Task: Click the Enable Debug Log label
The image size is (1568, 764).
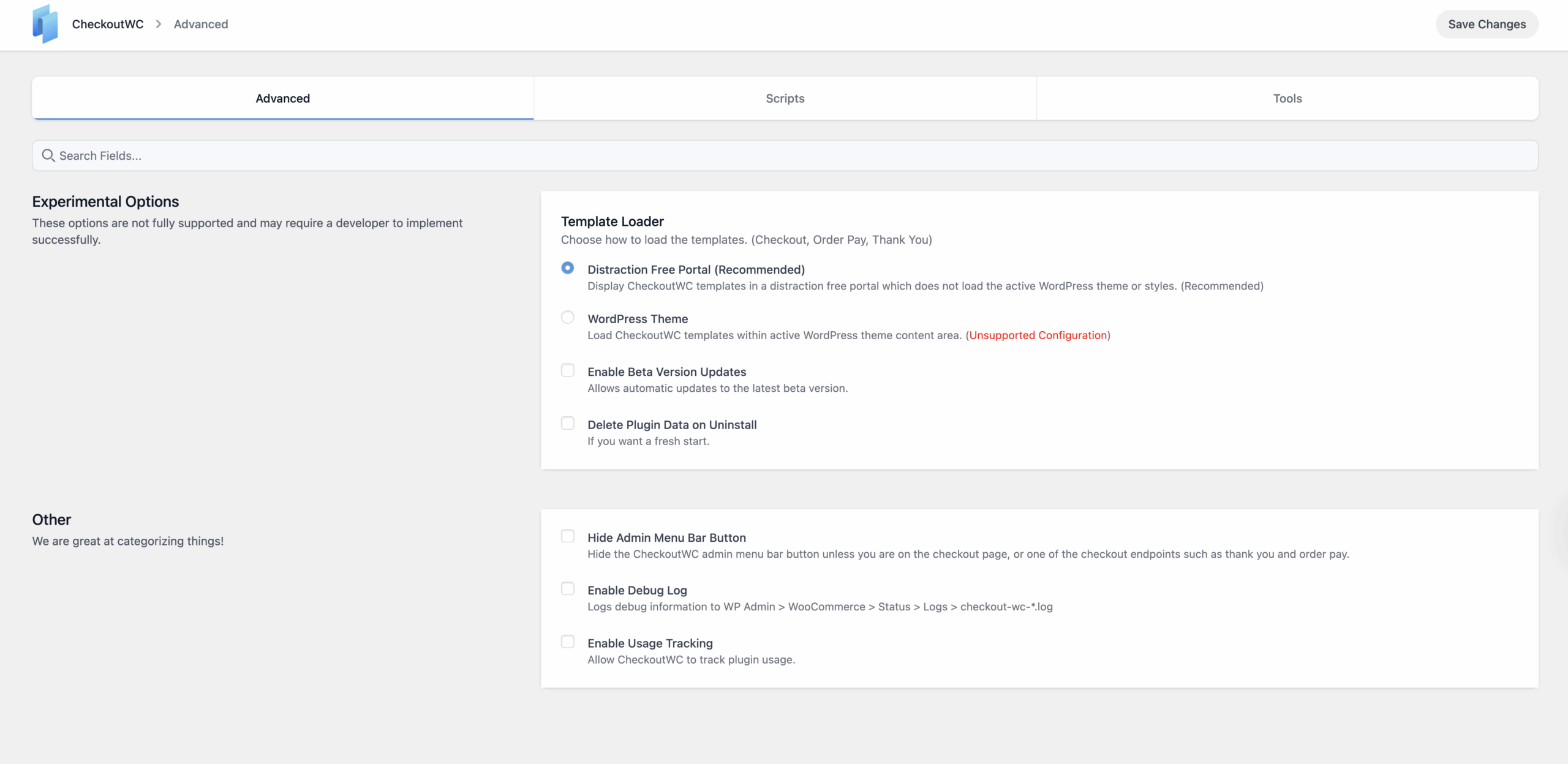Action: pos(637,590)
